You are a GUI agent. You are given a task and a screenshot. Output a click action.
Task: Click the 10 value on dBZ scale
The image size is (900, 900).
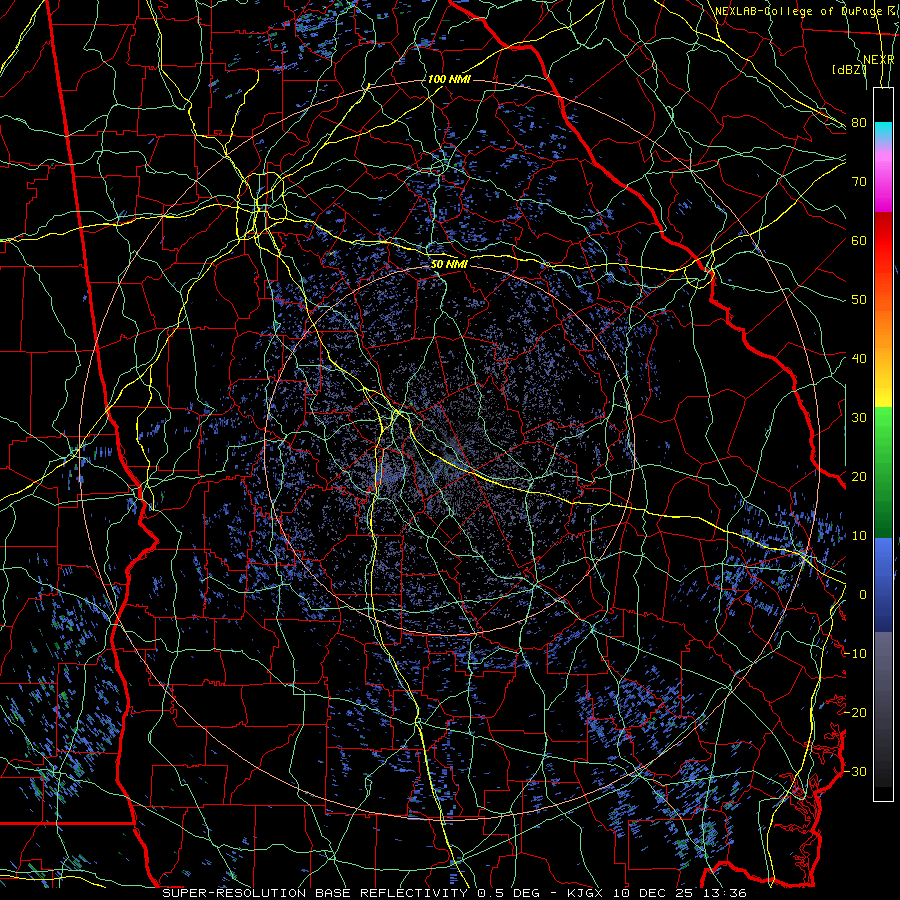[859, 536]
